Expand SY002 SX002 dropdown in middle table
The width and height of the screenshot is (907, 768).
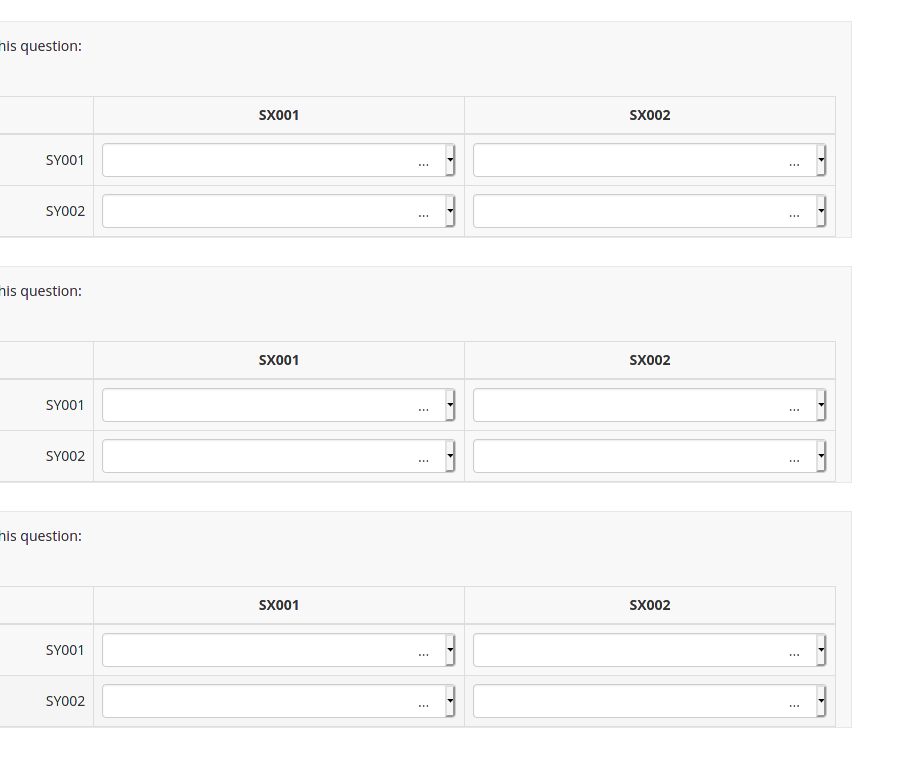click(649, 456)
